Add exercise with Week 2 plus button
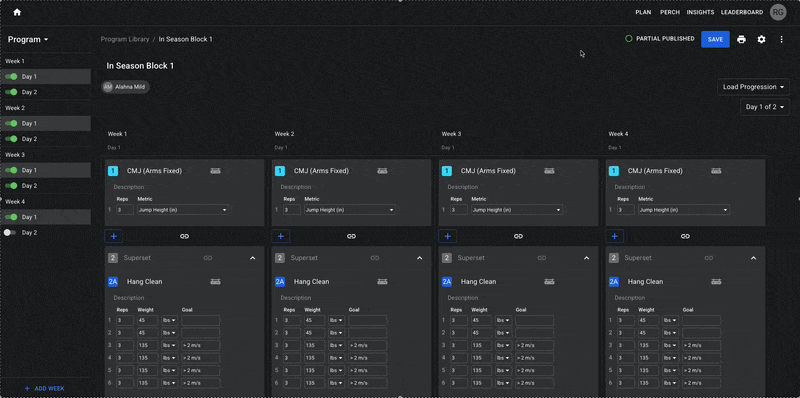 pyautogui.click(x=281, y=236)
